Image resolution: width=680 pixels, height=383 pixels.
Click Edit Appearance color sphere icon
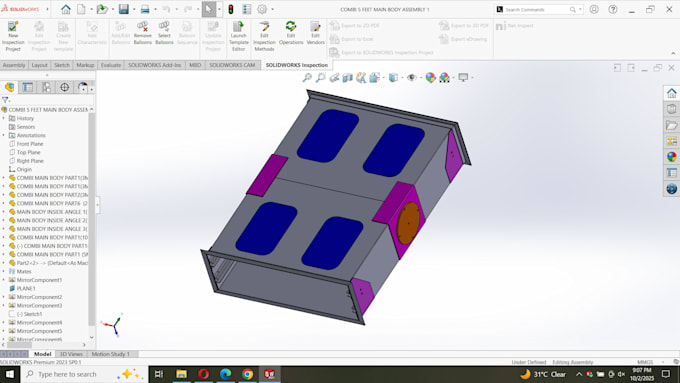pyautogui.click(x=430, y=78)
